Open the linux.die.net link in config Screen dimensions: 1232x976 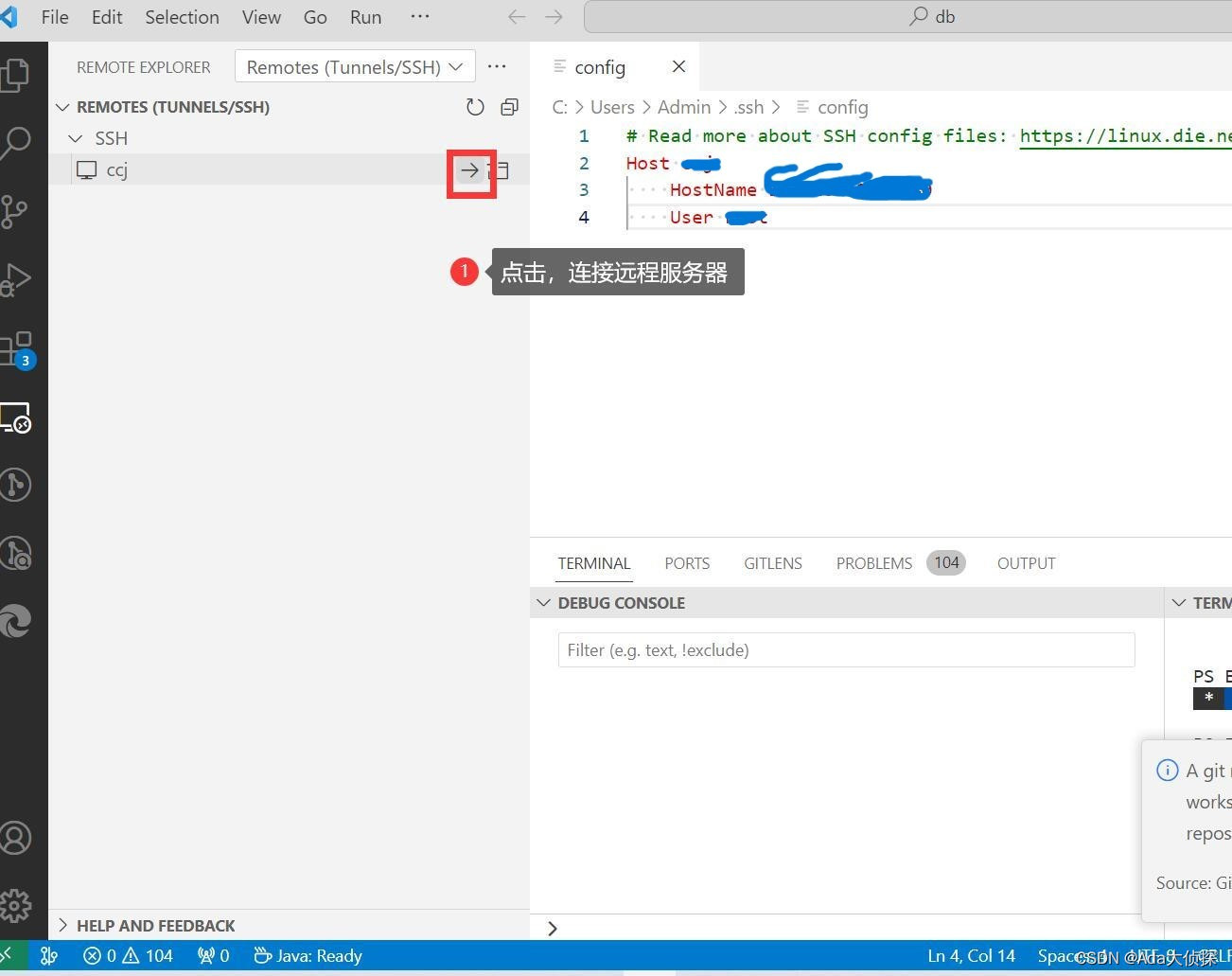pos(1125,136)
